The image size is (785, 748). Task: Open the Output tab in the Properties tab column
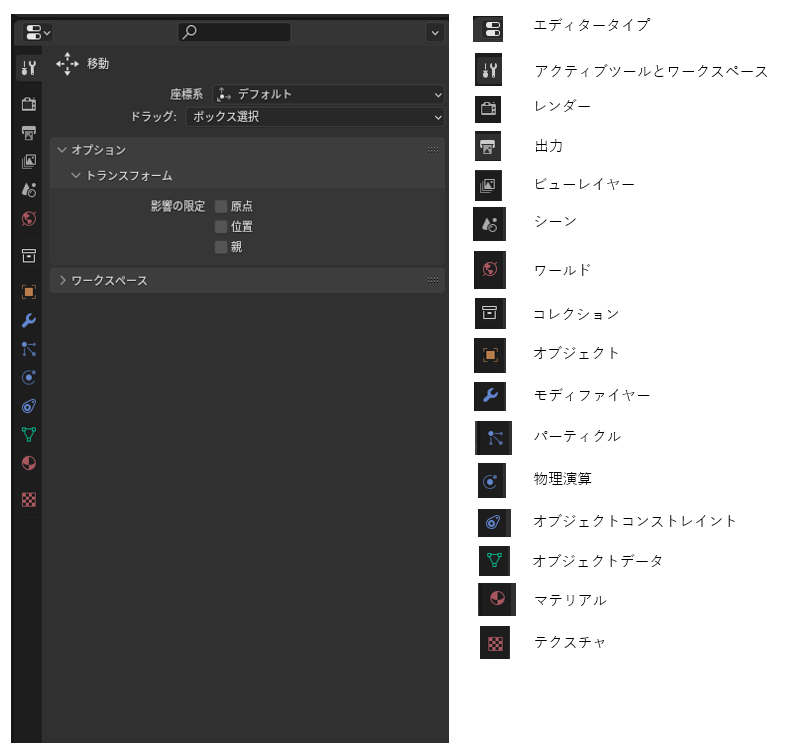tap(29, 133)
